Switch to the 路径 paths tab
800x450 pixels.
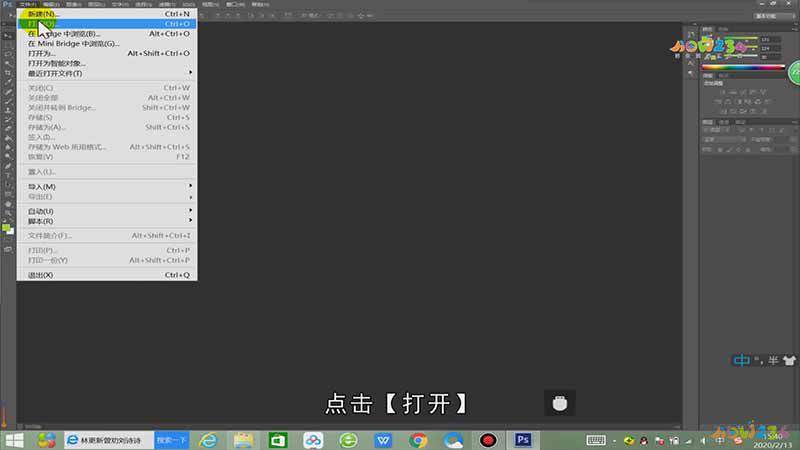click(x=740, y=122)
